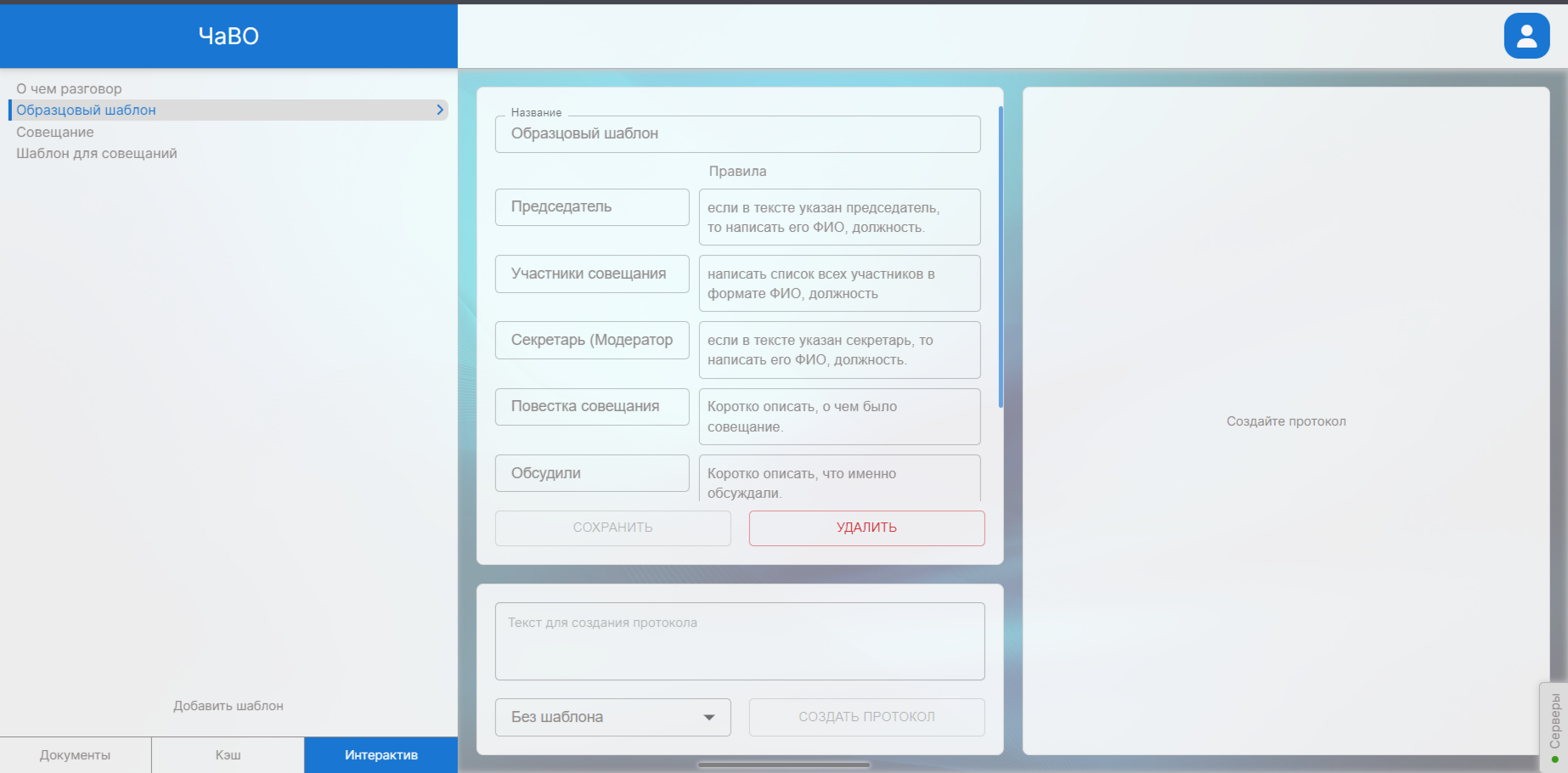Switch to the Кэш tab

pyautogui.click(x=228, y=755)
